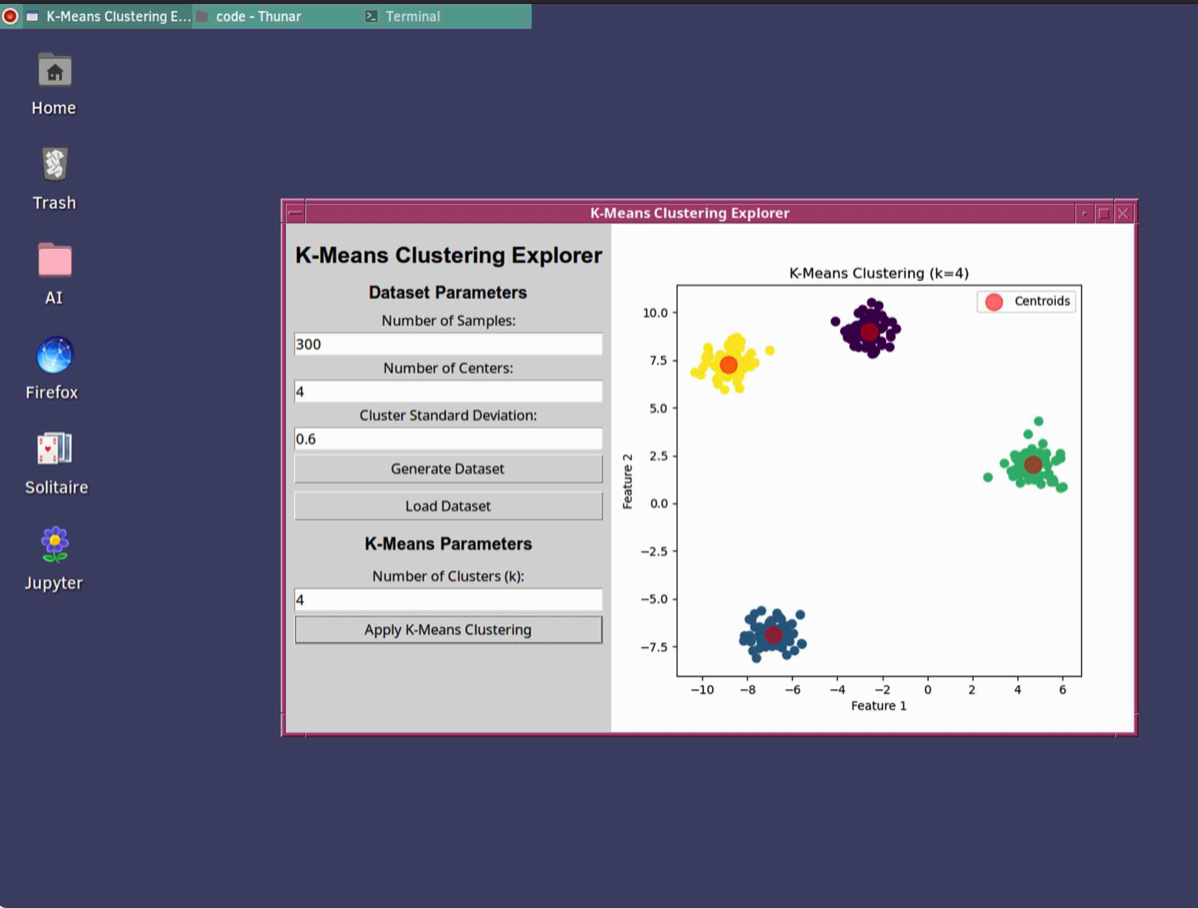Click the red centroid legend marker
The width and height of the screenshot is (1198, 908).
tap(993, 302)
